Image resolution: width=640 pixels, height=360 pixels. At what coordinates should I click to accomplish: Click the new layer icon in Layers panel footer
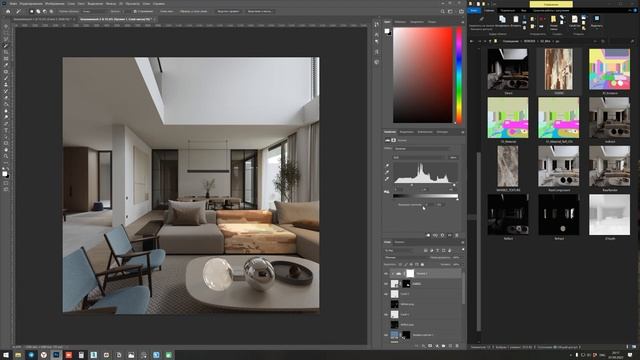(x=450, y=346)
